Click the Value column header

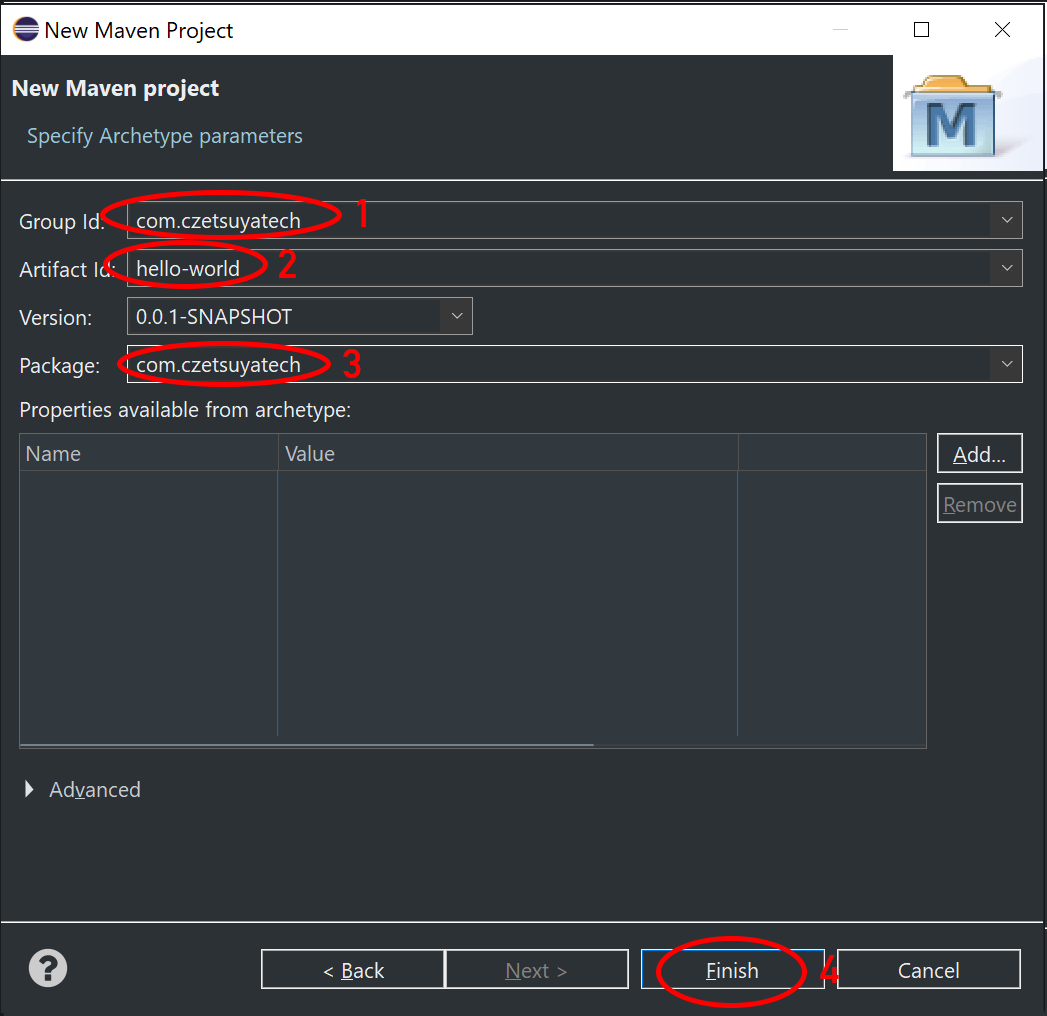pyautogui.click(x=309, y=453)
